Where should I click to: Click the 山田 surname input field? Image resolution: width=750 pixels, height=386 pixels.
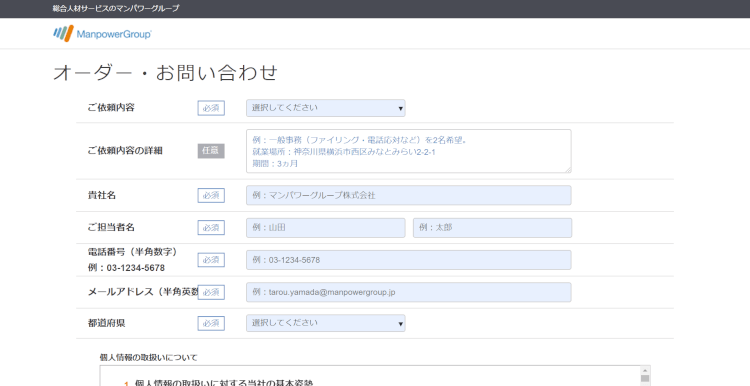[x=326, y=228]
